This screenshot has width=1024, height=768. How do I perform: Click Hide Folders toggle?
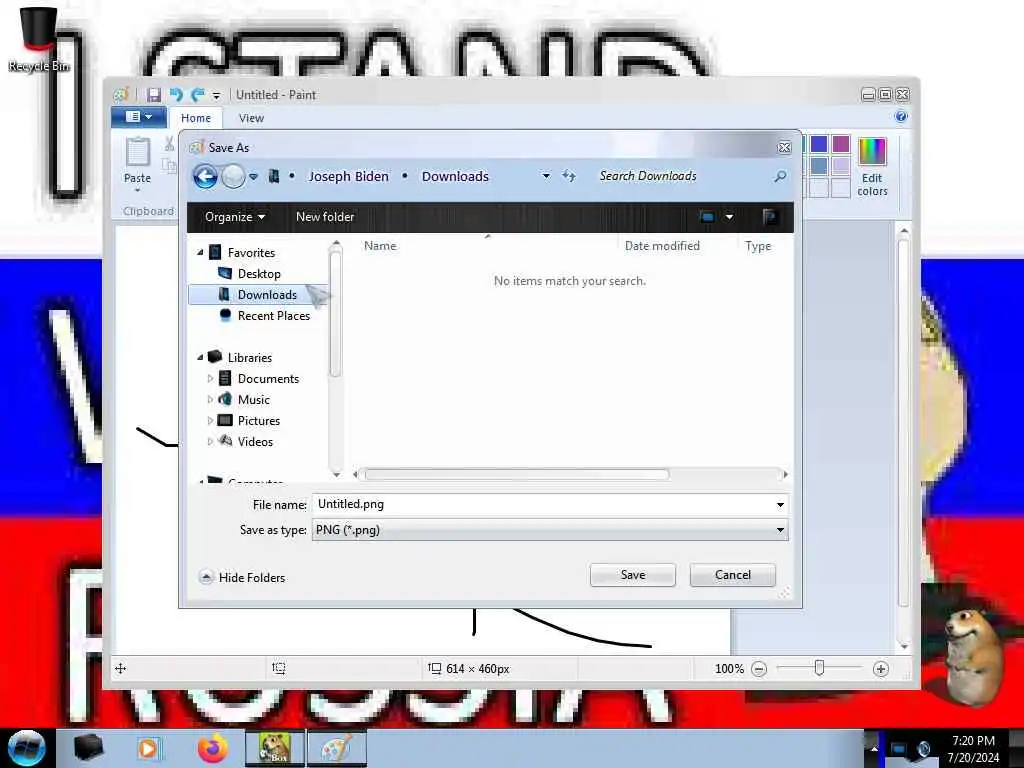(242, 577)
